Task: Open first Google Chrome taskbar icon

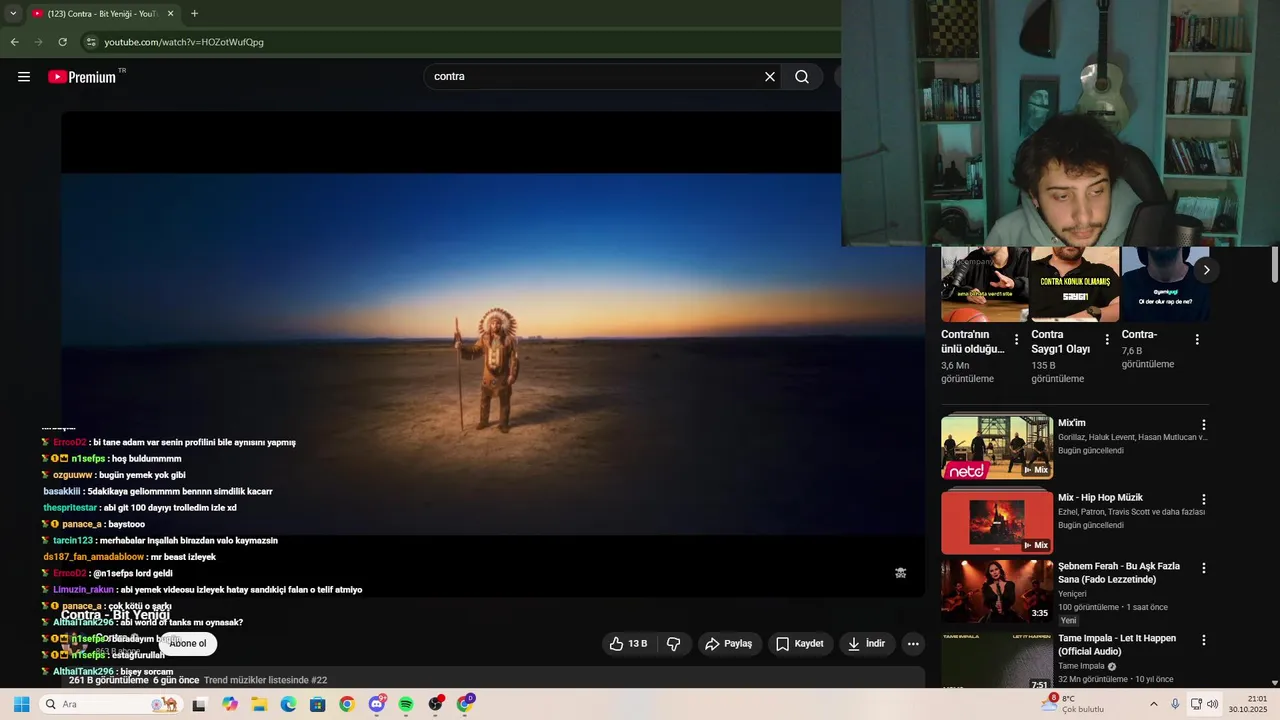Action: click(x=347, y=704)
